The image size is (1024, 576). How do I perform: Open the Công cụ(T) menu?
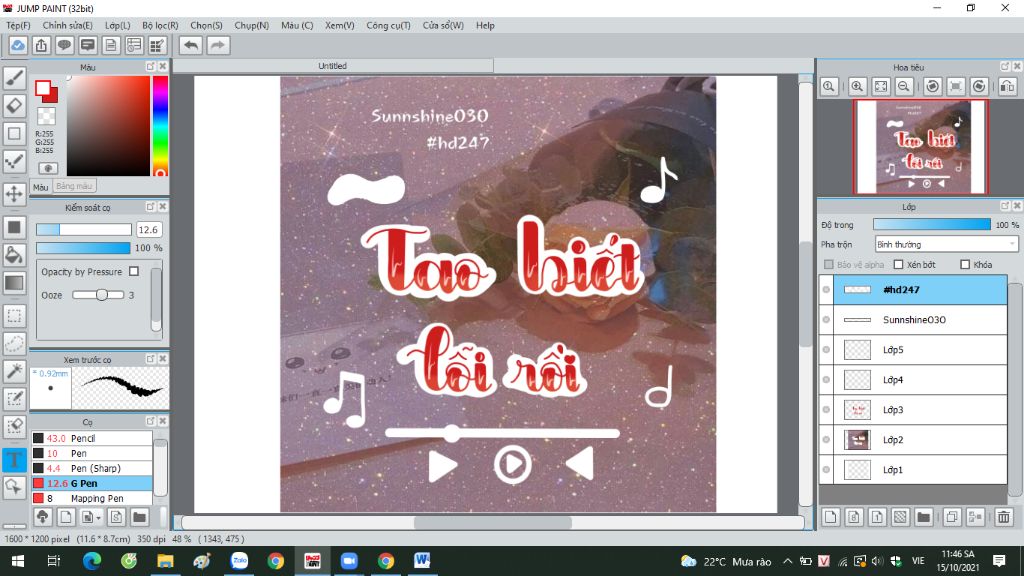(x=388, y=25)
